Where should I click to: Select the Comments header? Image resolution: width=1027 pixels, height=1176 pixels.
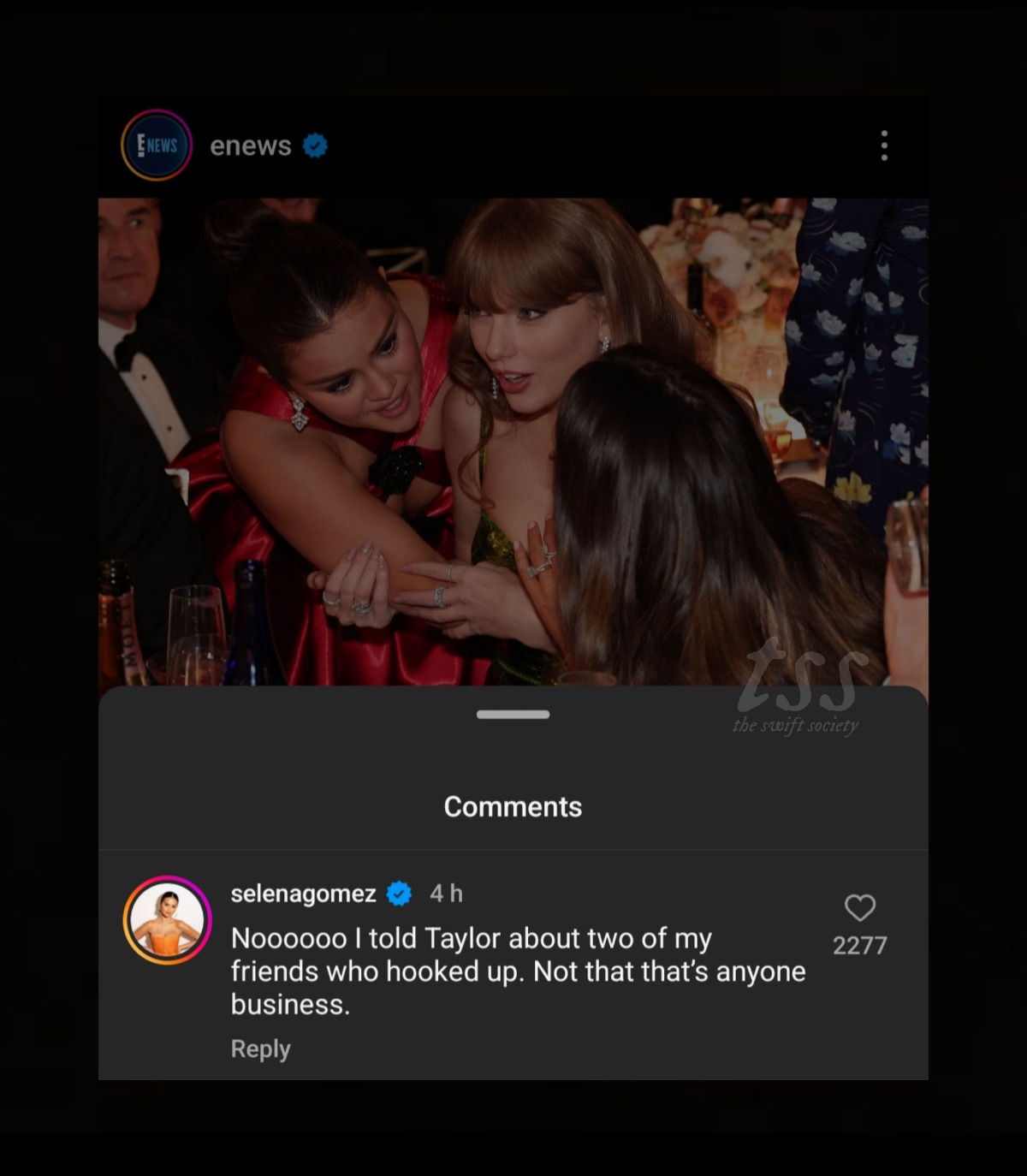512,806
